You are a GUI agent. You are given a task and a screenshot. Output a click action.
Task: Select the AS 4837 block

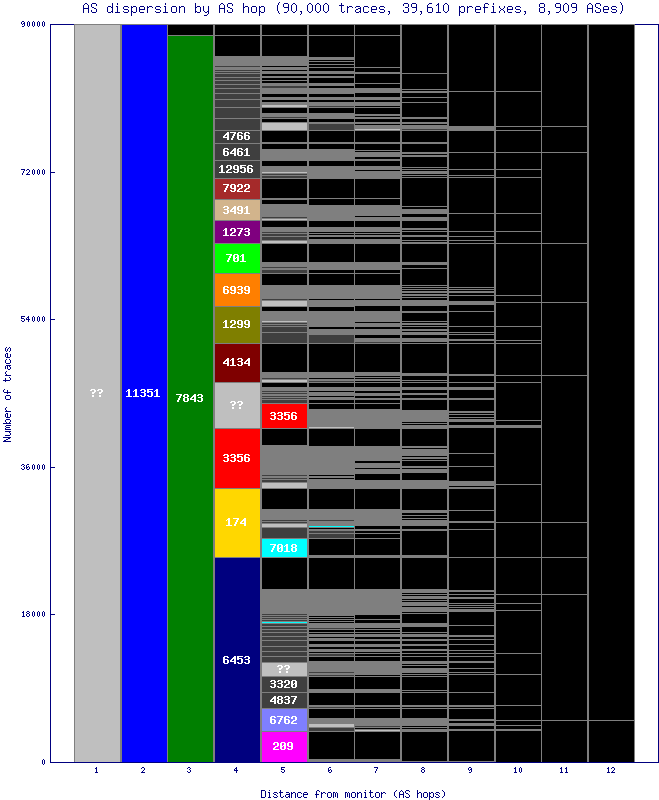click(284, 700)
